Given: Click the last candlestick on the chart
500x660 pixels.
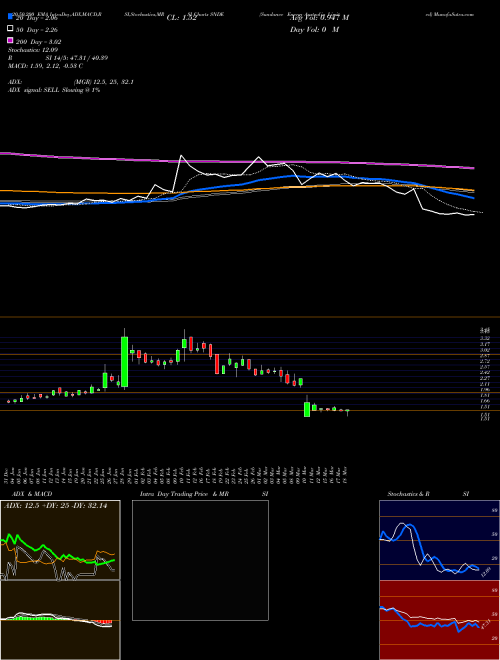Looking at the screenshot, I should (x=347, y=411).
